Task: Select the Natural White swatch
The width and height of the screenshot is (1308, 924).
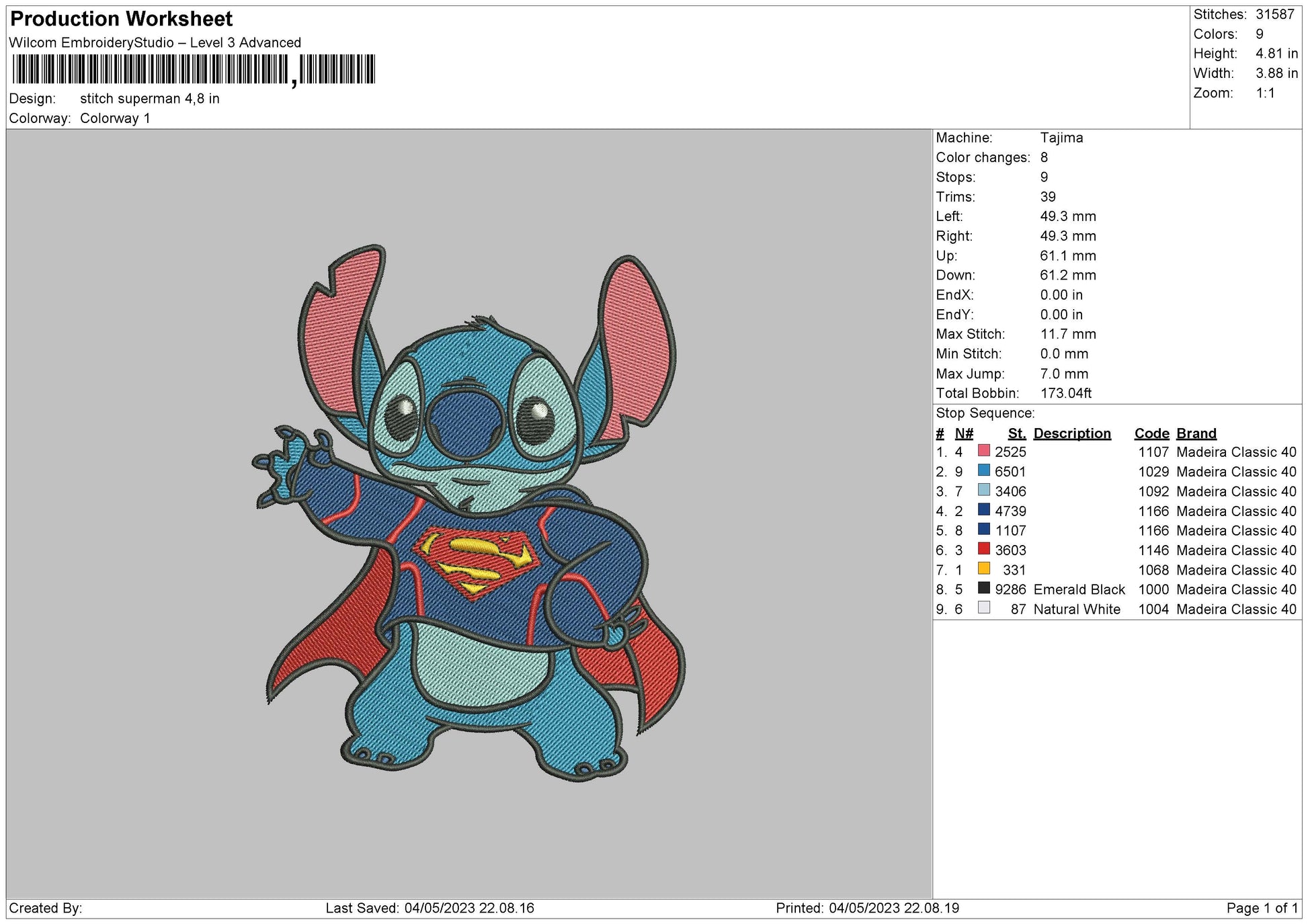Action: [x=984, y=608]
